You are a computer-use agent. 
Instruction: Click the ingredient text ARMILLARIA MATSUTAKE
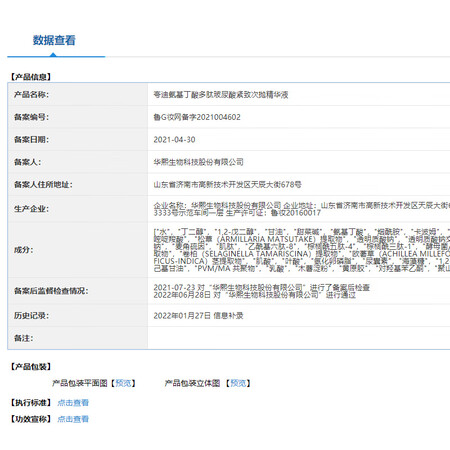pos(267,239)
